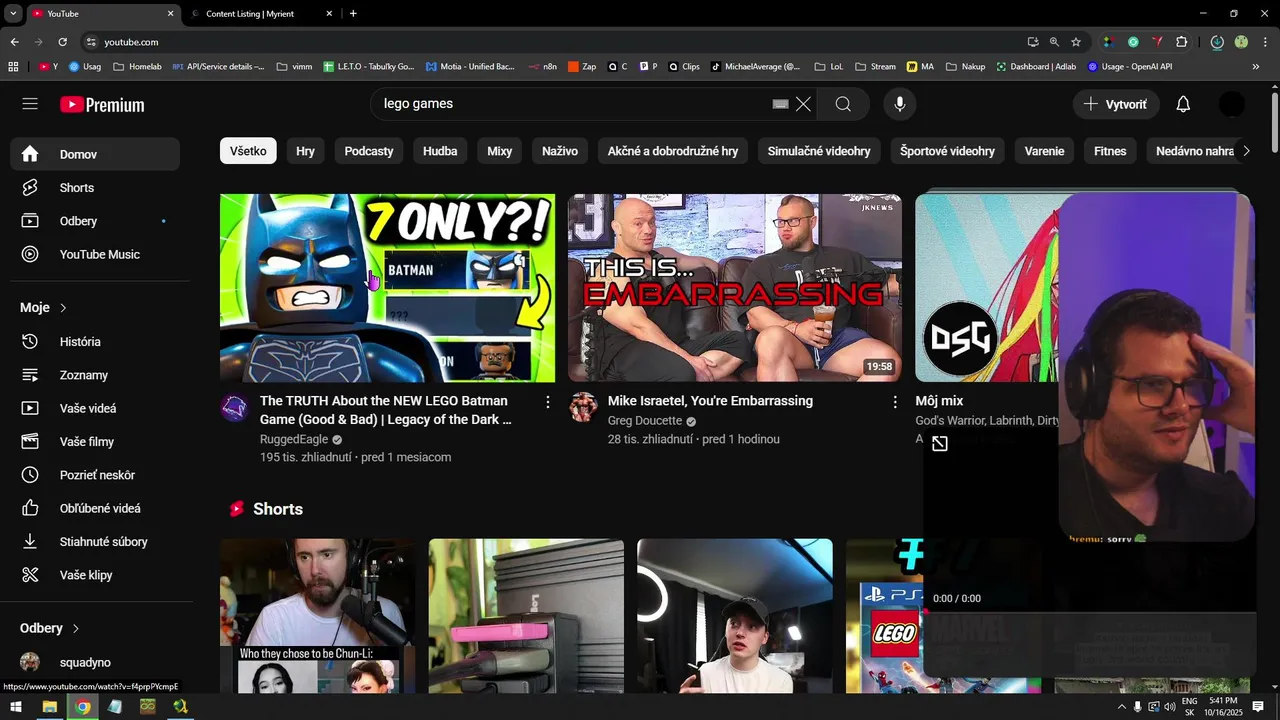Open the n8n bookmark
The width and height of the screenshot is (1280, 720).
point(544,67)
